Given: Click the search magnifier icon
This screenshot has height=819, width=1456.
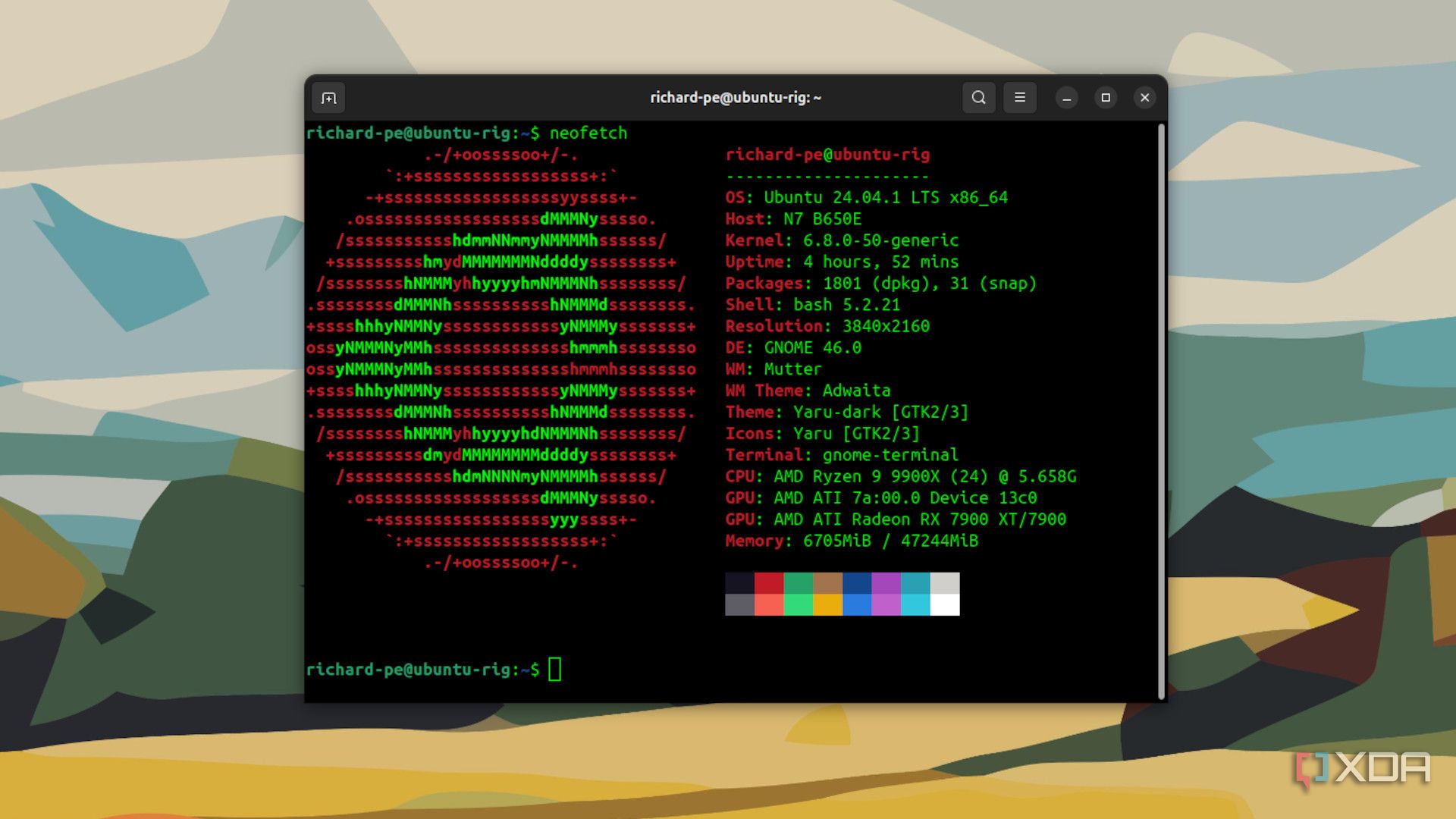Looking at the screenshot, I should (x=978, y=98).
